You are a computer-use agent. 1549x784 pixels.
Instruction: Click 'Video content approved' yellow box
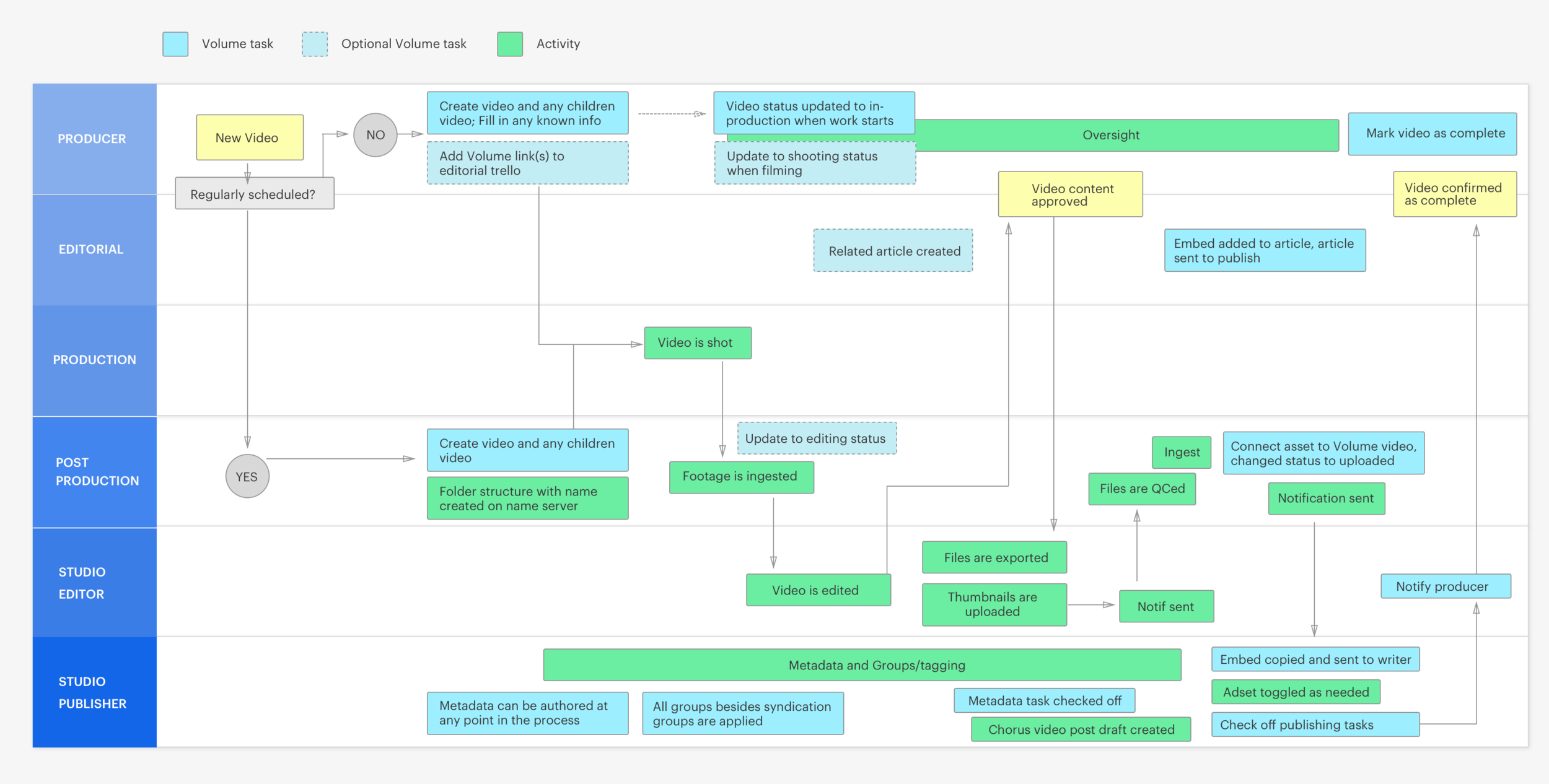[1071, 194]
